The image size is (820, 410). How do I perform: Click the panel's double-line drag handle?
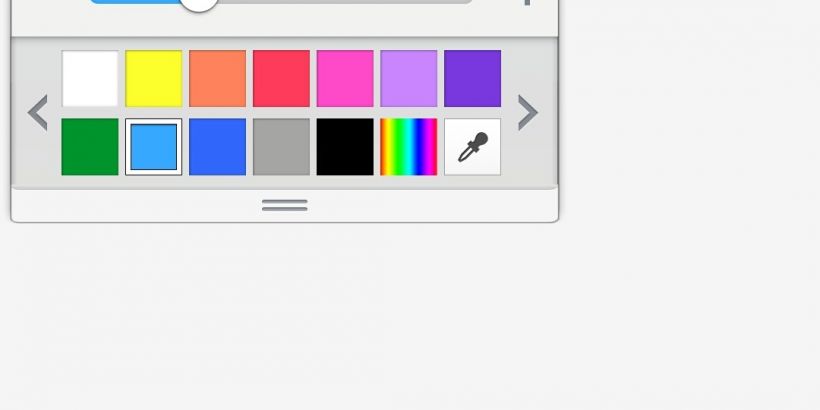pos(284,206)
